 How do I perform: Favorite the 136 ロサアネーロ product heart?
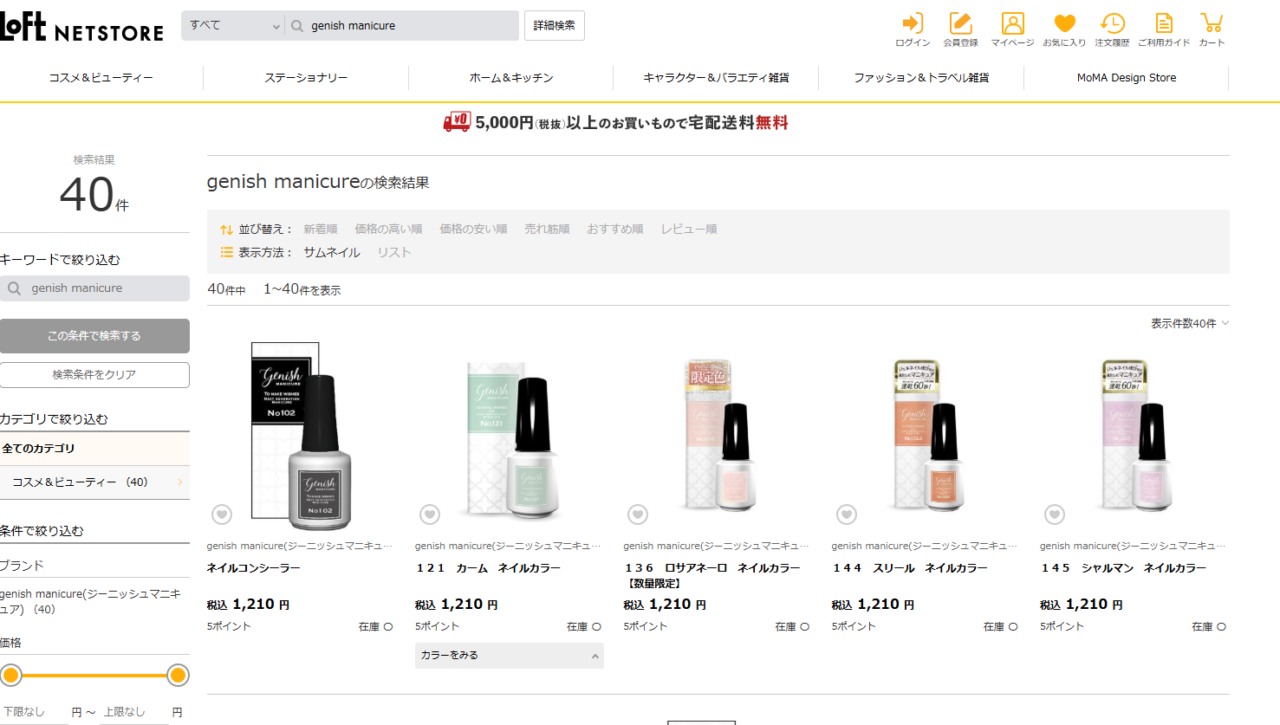point(638,514)
